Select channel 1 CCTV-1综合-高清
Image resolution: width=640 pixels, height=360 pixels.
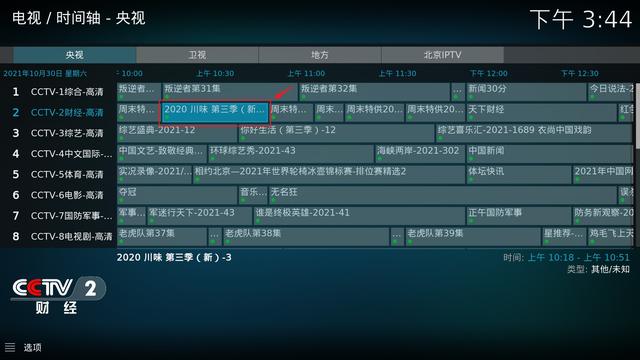(58, 92)
